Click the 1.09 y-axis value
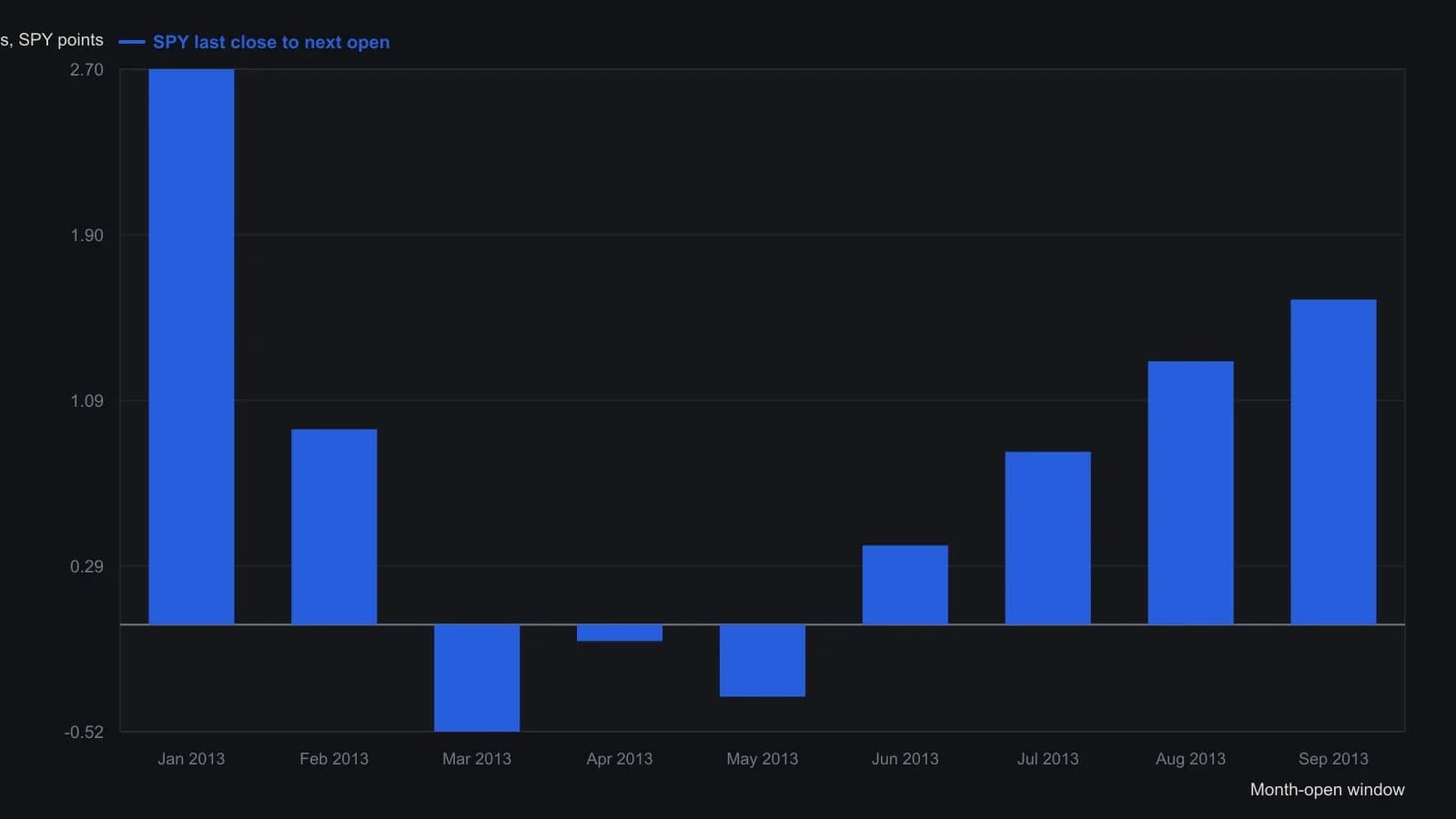Image resolution: width=1456 pixels, height=819 pixels. (x=86, y=401)
